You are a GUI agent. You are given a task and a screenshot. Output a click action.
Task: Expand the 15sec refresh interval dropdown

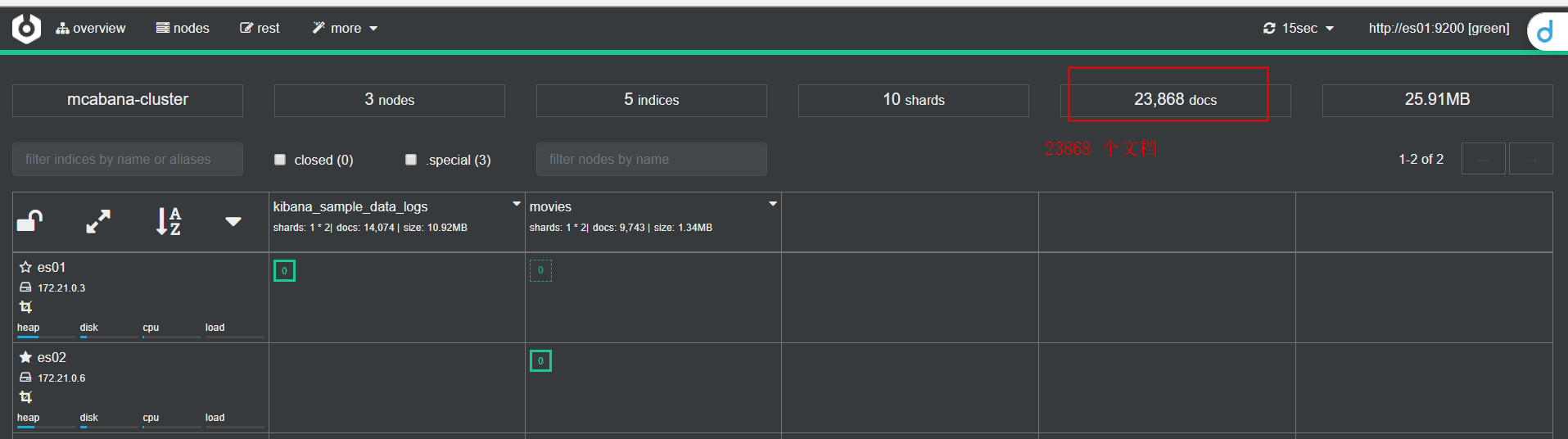(1299, 29)
